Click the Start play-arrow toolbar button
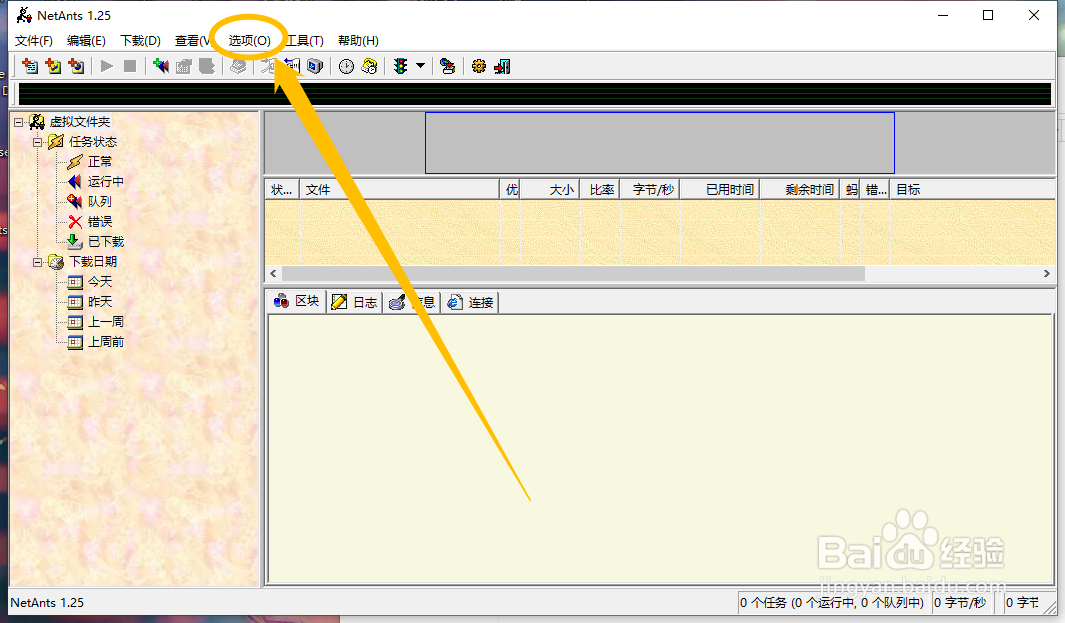1065x623 pixels. (107, 66)
